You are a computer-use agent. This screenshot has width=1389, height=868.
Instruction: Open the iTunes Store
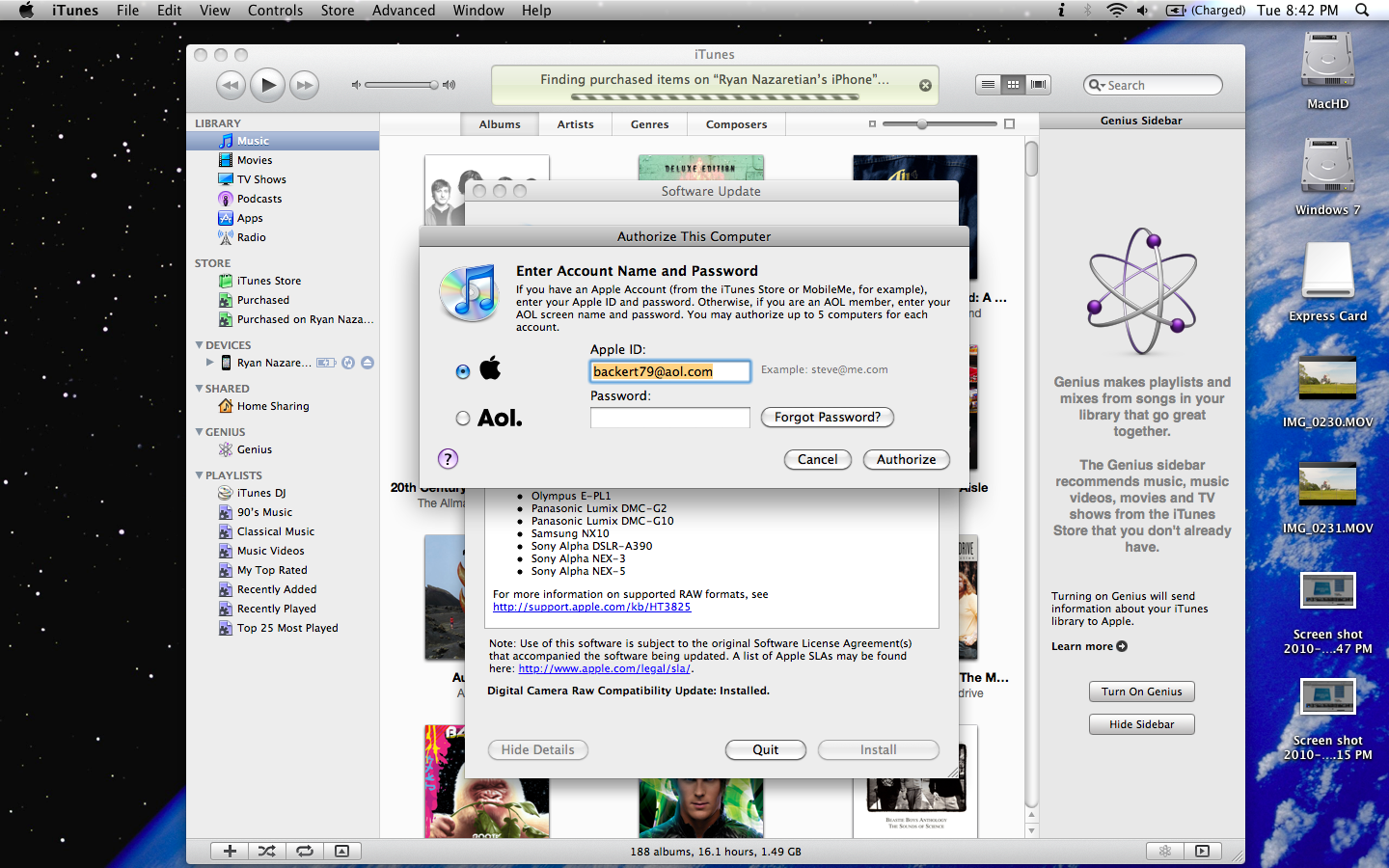click(x=268, y=281)
